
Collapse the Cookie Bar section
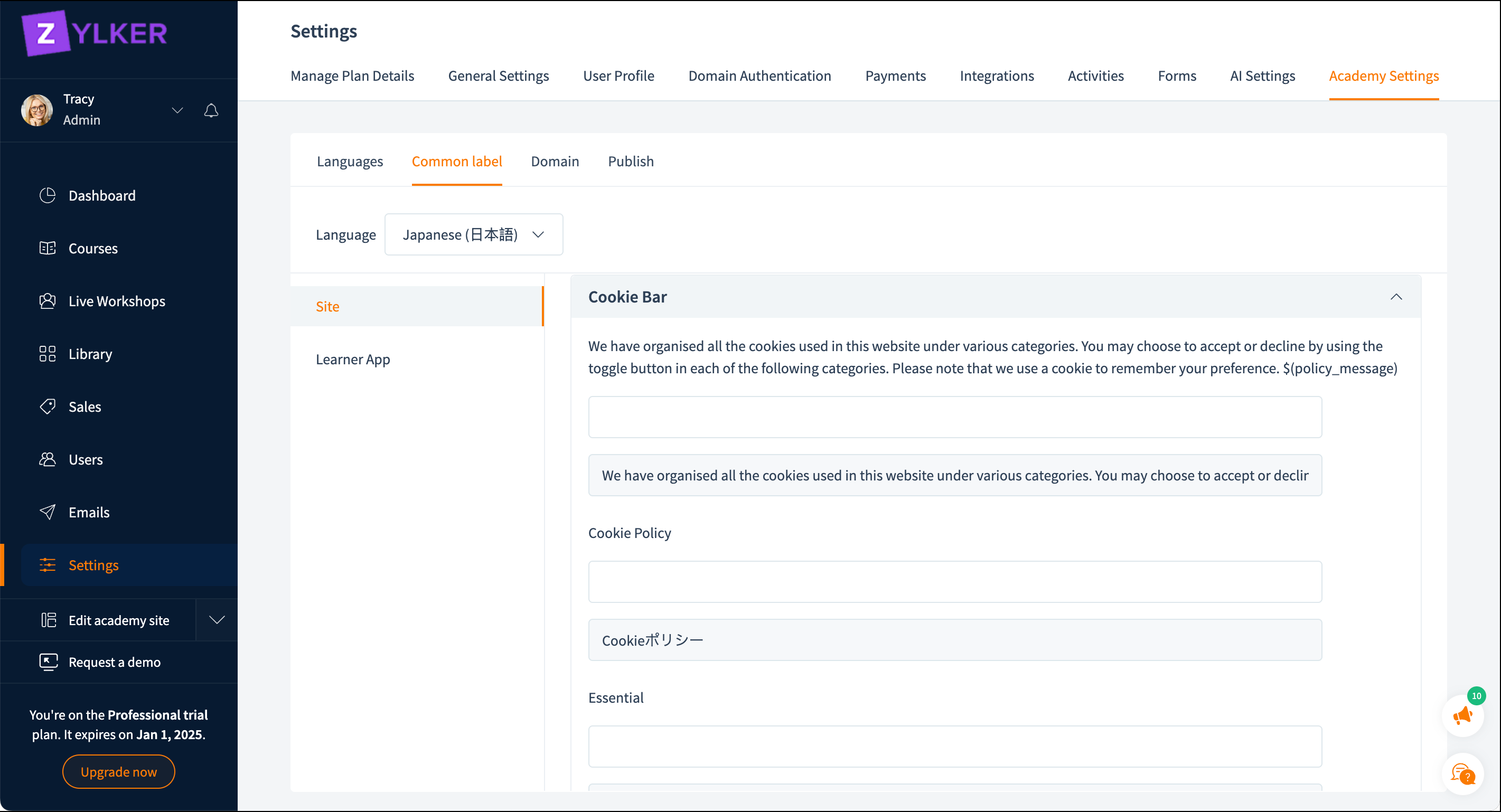1395,297
